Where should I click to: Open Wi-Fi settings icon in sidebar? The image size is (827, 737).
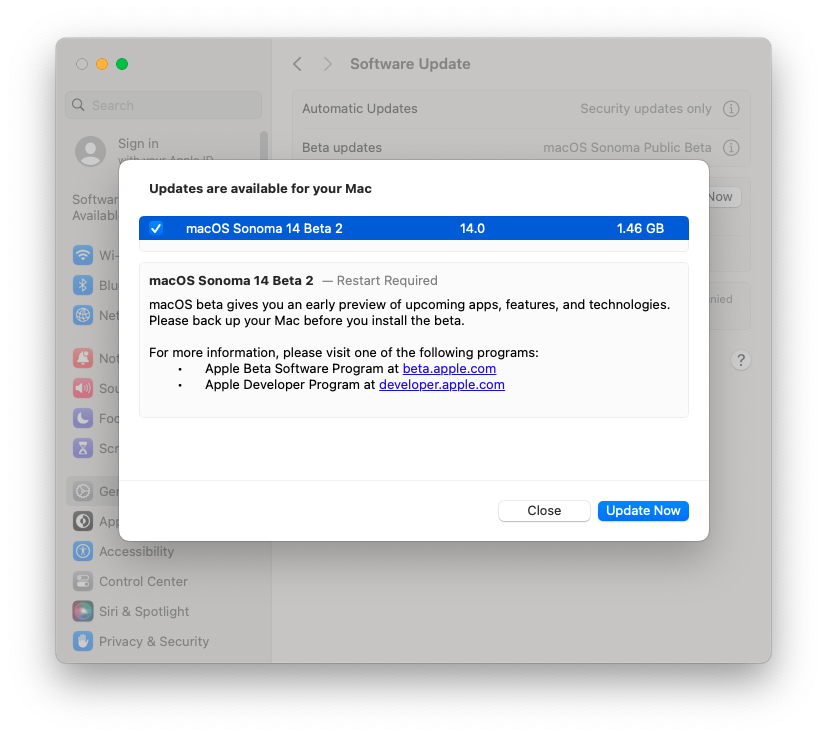[x=83, y=255]
